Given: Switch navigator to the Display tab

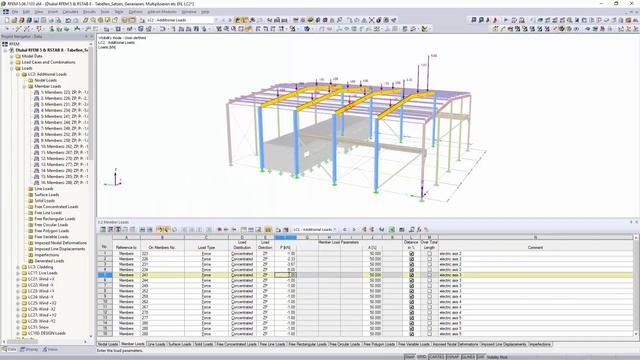Looking at the screenshot, I should tap(29, 349).
